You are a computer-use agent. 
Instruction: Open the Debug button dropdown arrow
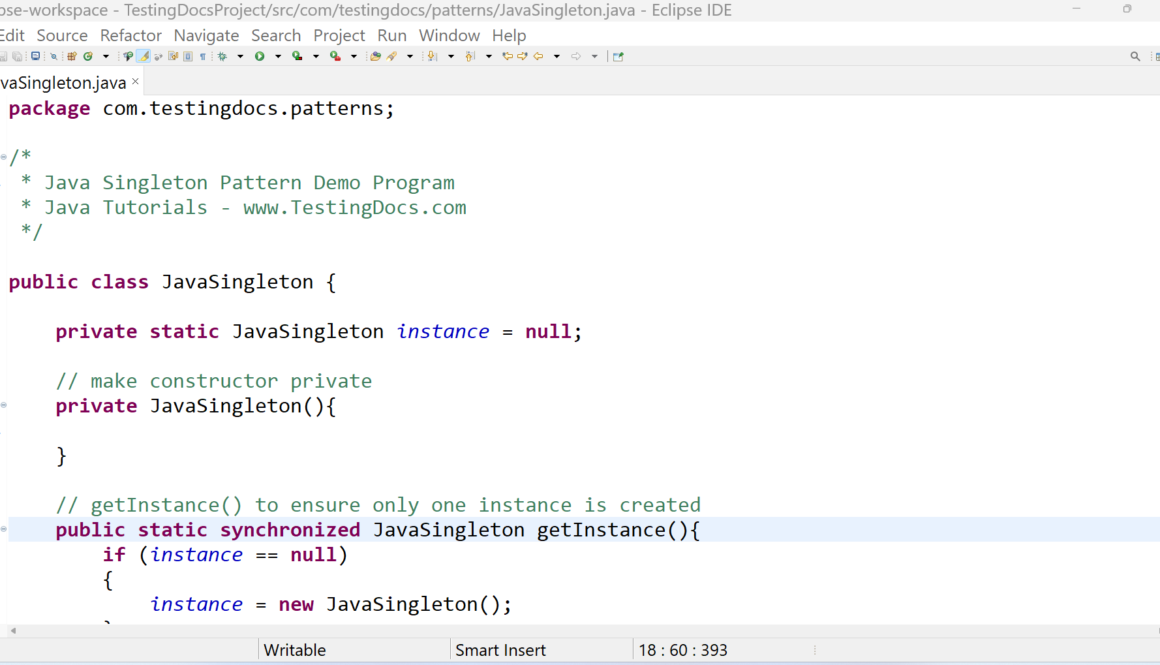tap(240, 57)
